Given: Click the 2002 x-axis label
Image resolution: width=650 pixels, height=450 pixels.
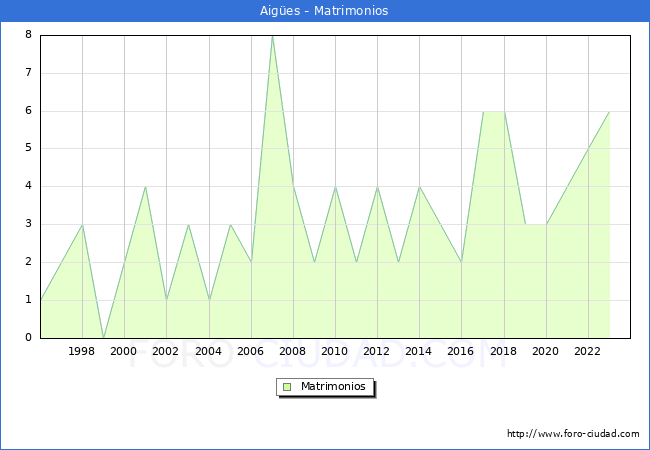Looking at the screenshot, I should click(166, 351).
